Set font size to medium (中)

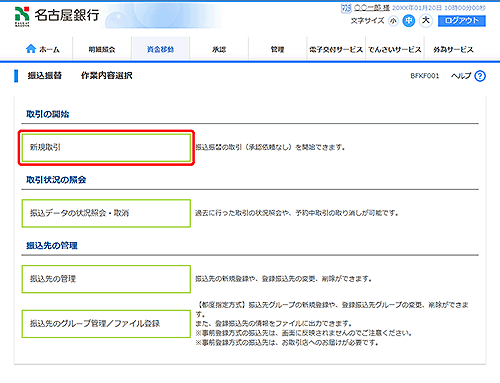(x=409, y=21)
